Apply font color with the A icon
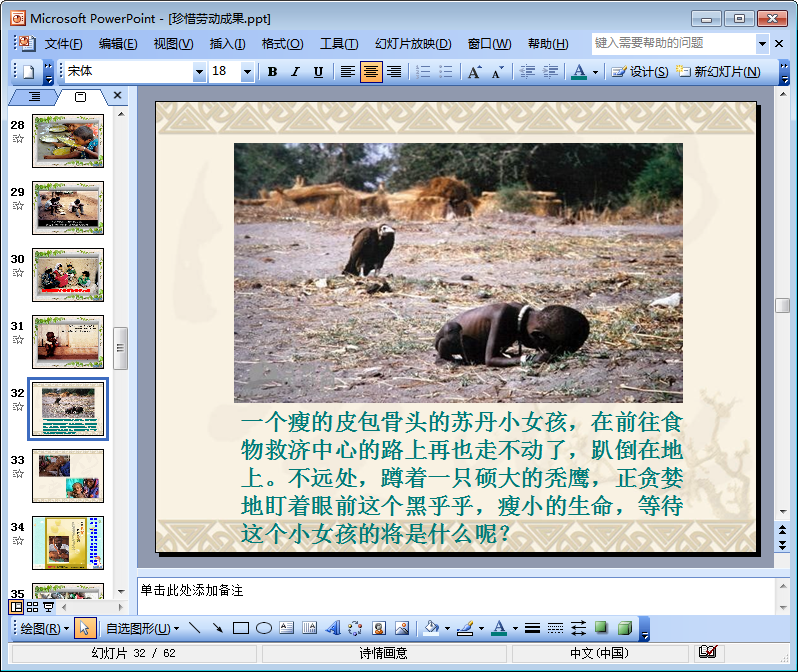The width and height of the screenshot is (798, 672). [579, 72]
